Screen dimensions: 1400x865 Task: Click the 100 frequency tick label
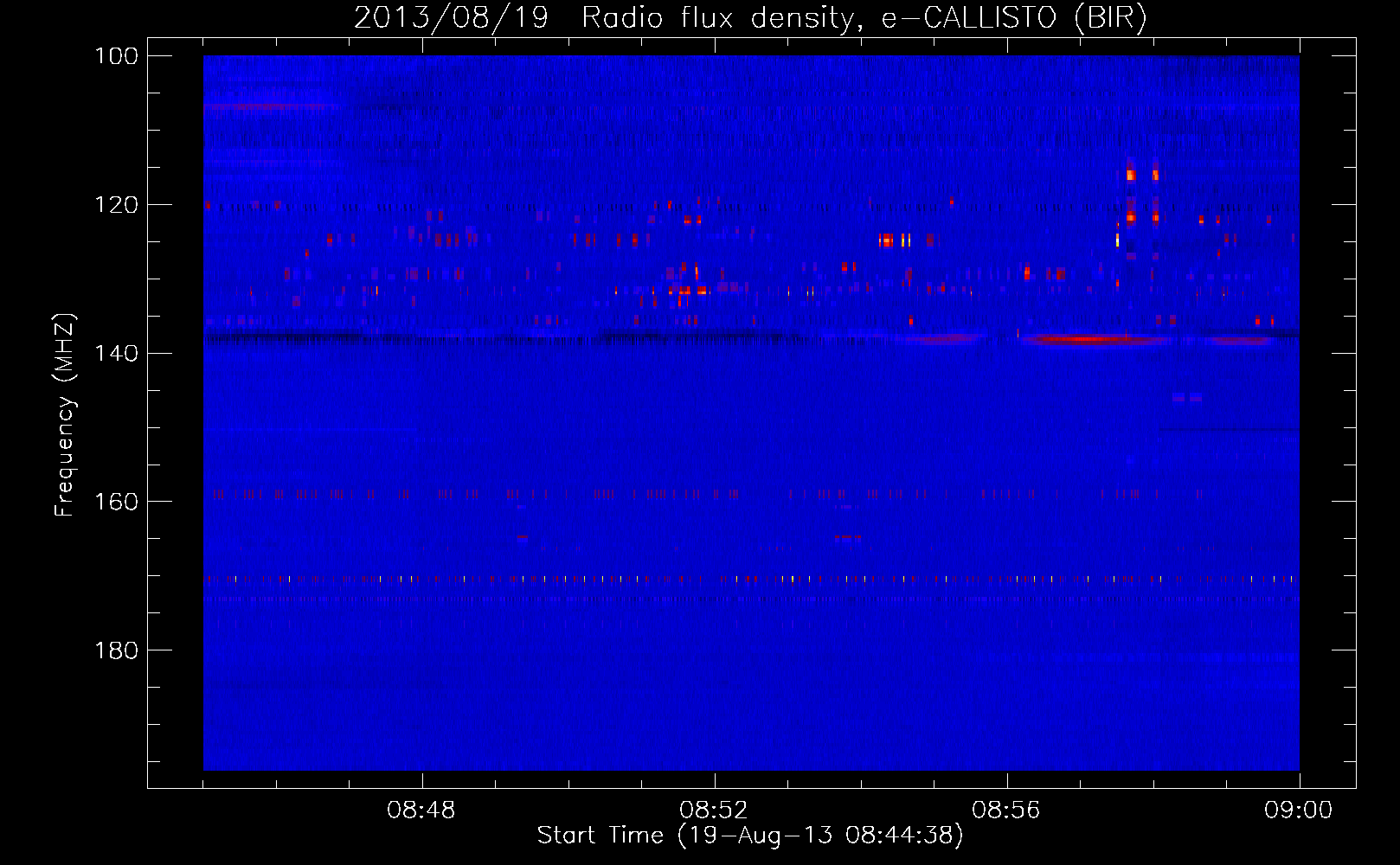117,56
